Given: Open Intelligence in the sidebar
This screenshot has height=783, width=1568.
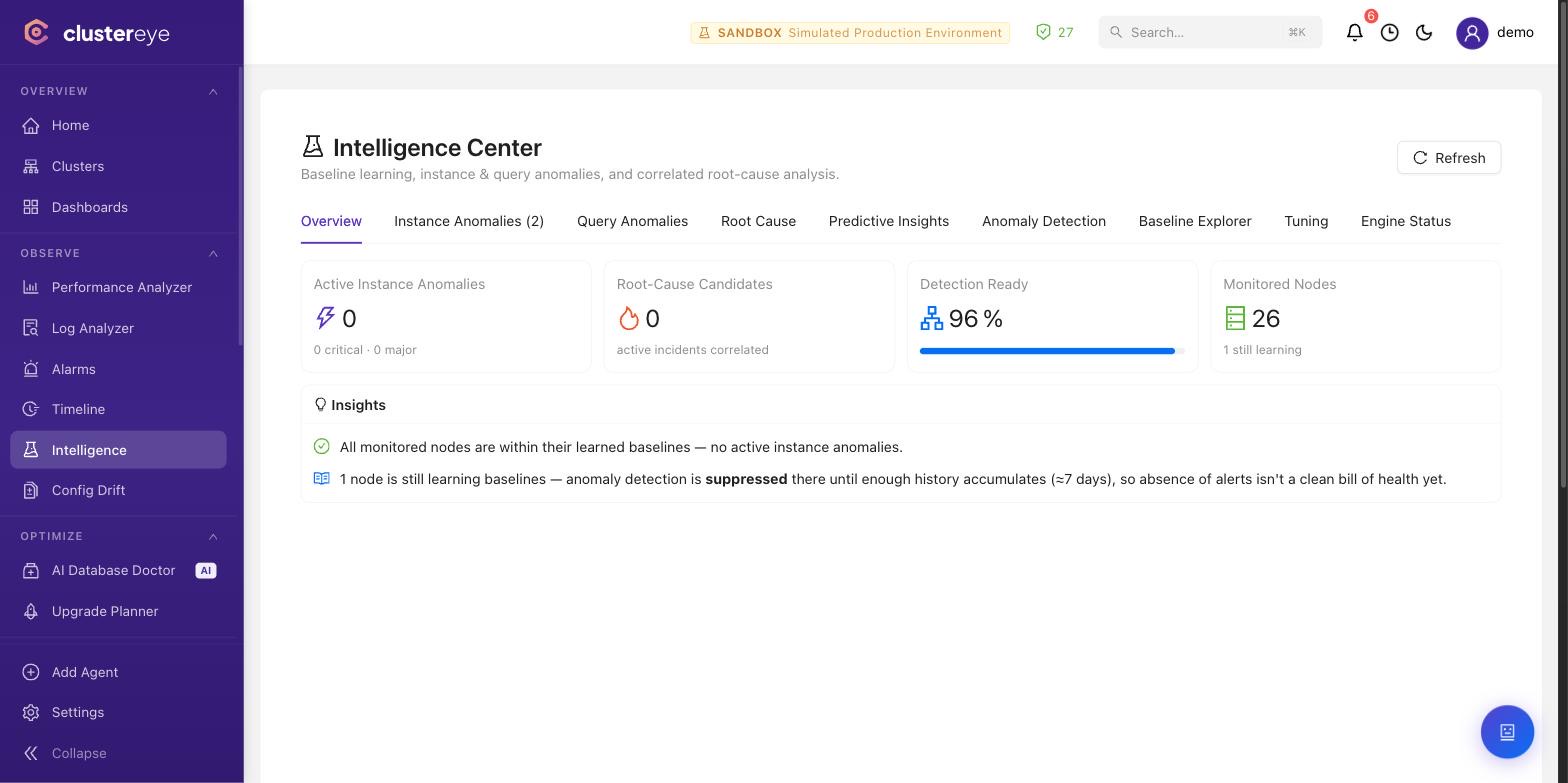Looking at the screenshot, I should [118, 450].
